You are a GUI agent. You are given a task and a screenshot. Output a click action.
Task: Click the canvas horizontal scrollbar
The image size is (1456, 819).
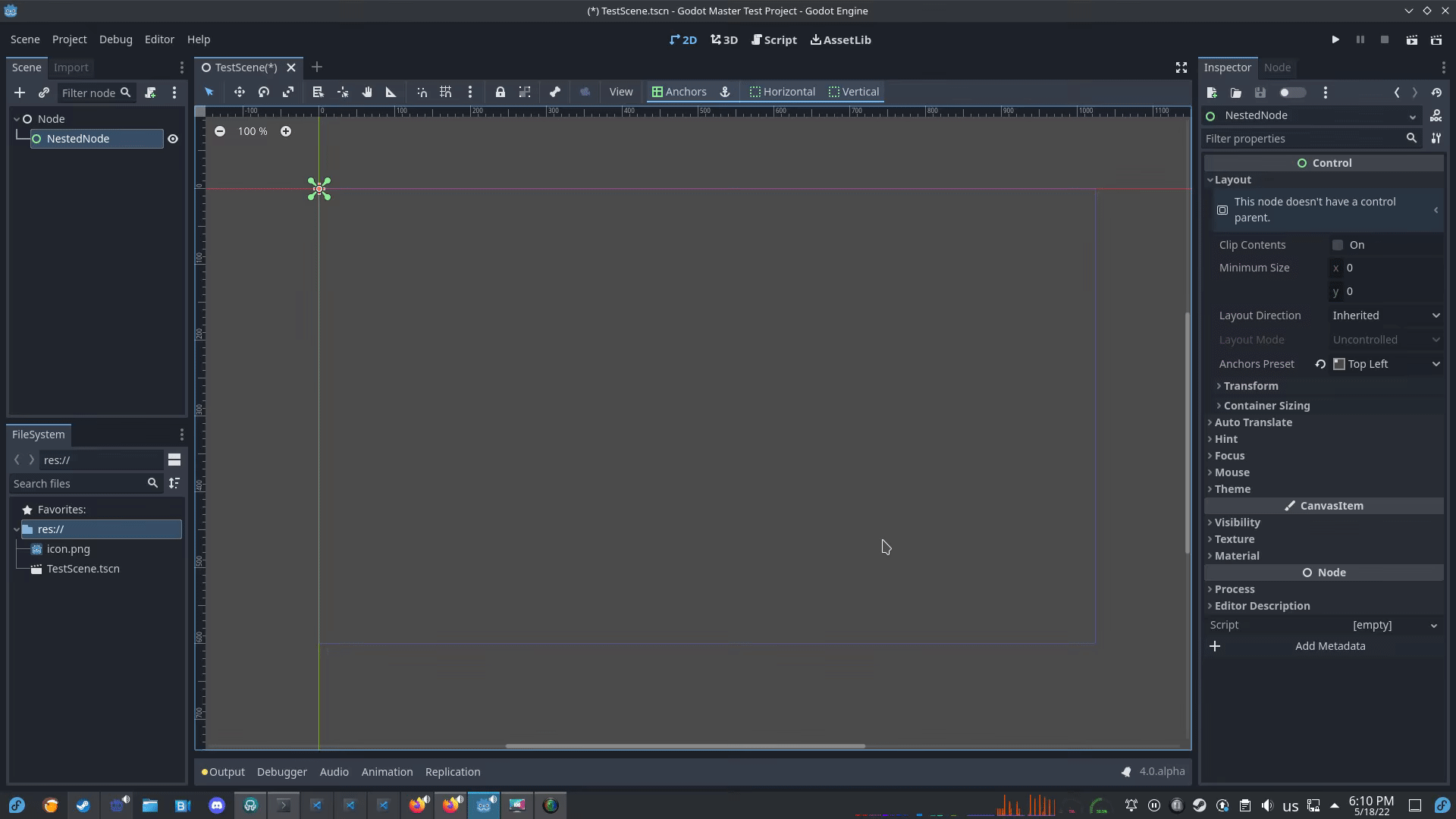(x=686, y=746)
